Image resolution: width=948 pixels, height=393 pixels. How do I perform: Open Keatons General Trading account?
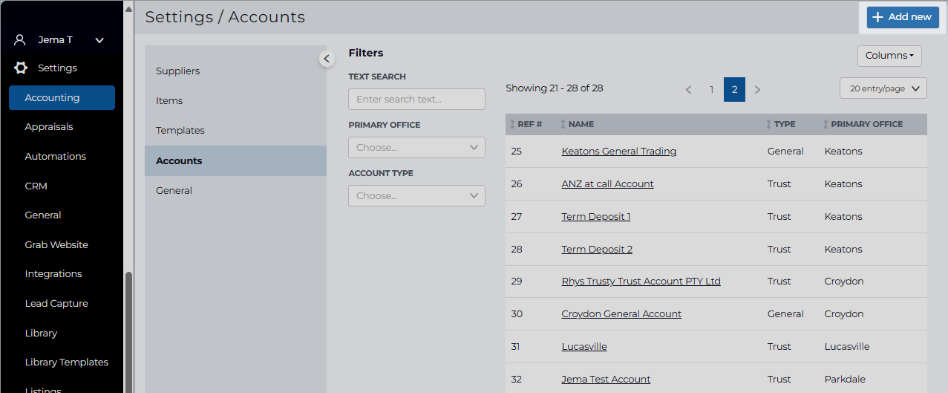tap(618, 151)
